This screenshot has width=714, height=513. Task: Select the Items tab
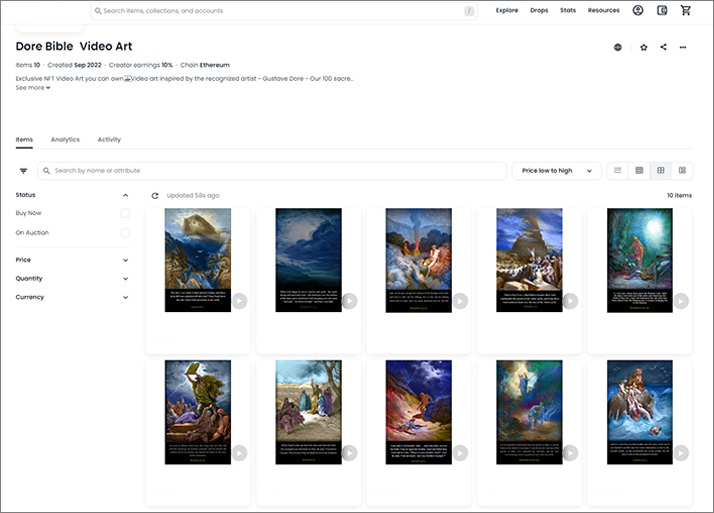(x=24, y=139)
